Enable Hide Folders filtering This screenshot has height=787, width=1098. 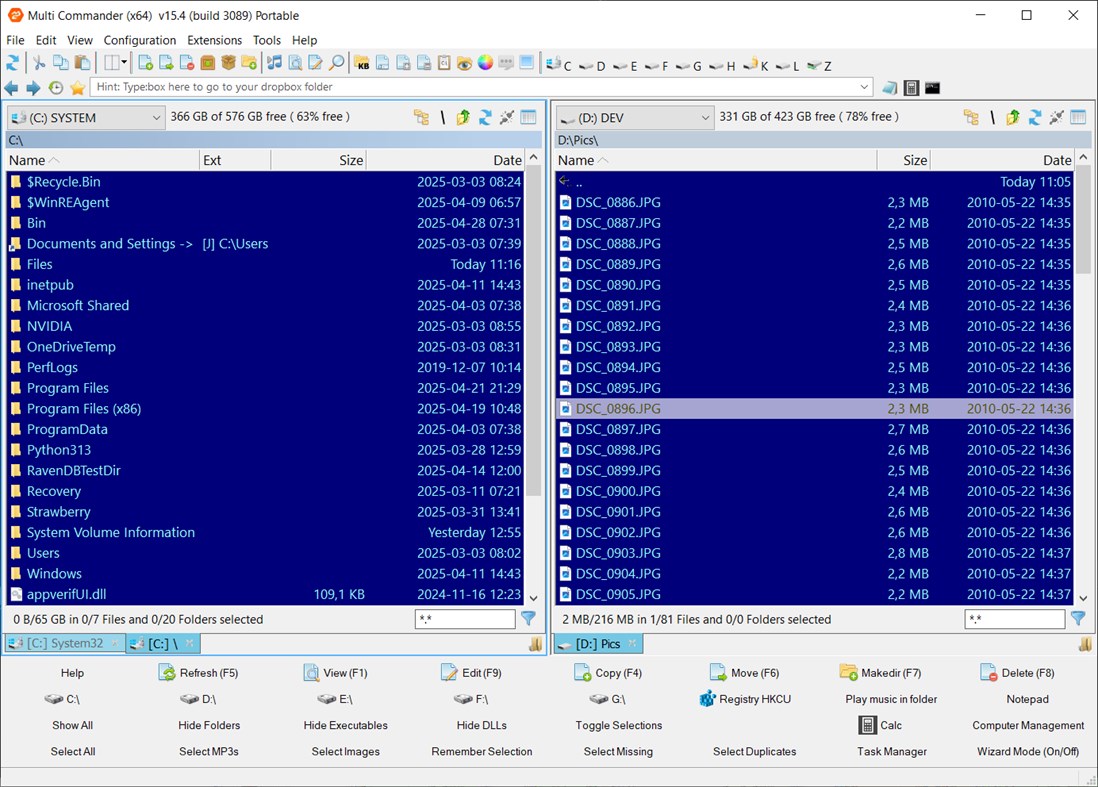209,725
